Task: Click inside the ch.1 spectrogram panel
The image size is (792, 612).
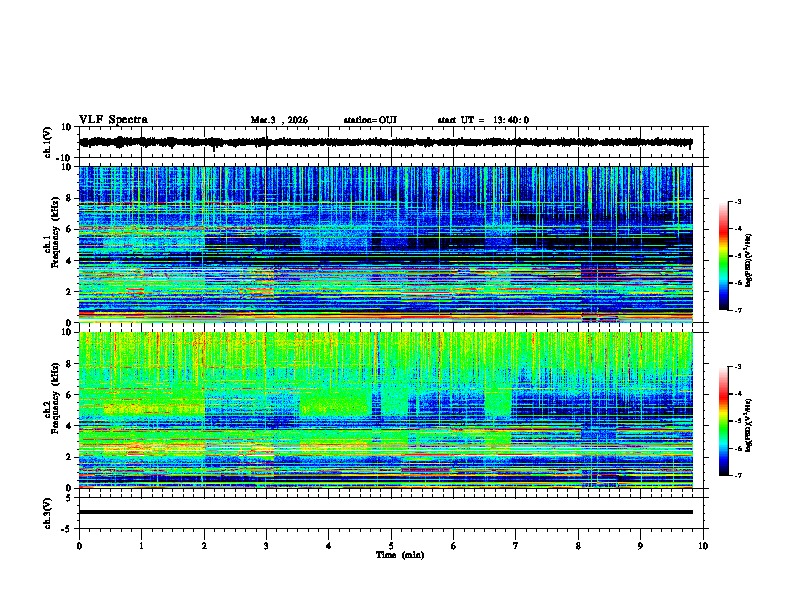Action: (x=385, y=244)
